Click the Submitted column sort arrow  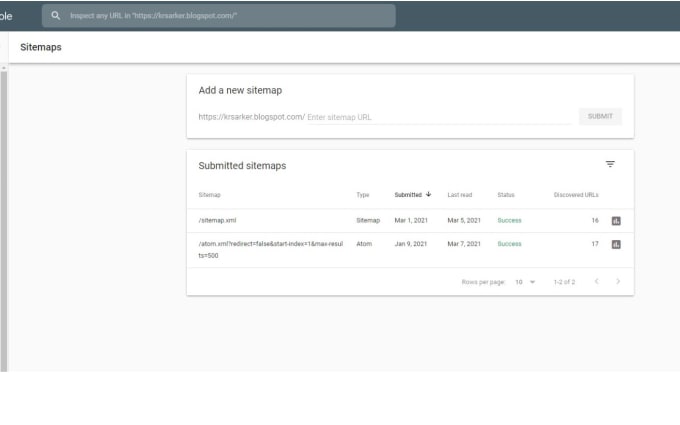click(x=428, y=194)
